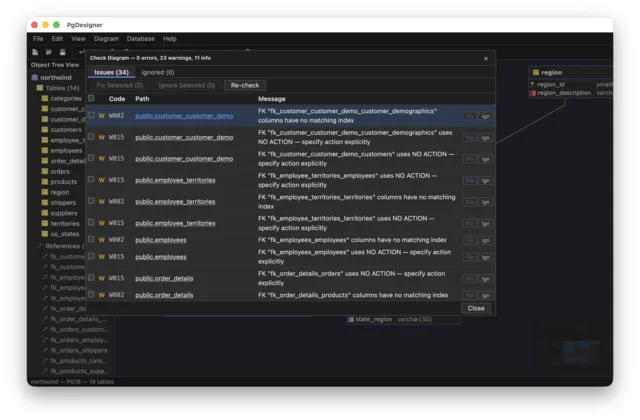Viewport: 640px width, 420px height.
Task: Open public.employees link in W002 row
Action: tap(161, 240)
